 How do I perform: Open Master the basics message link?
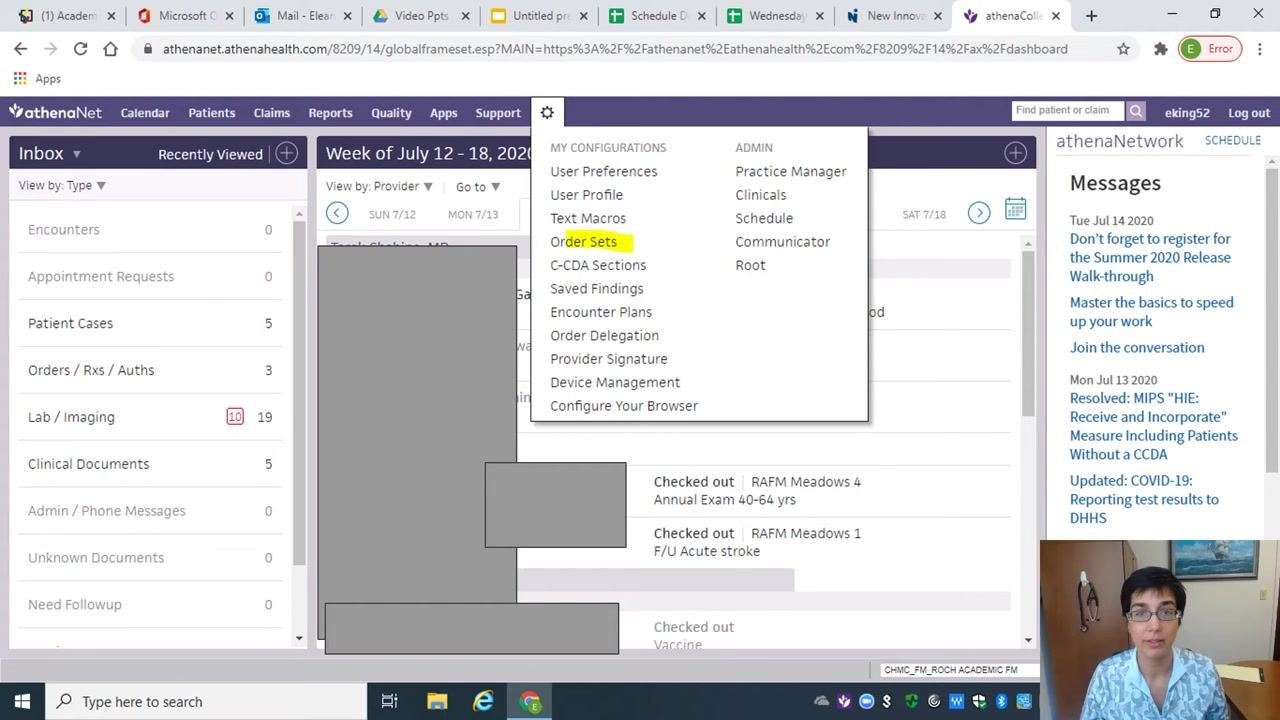1152,312
